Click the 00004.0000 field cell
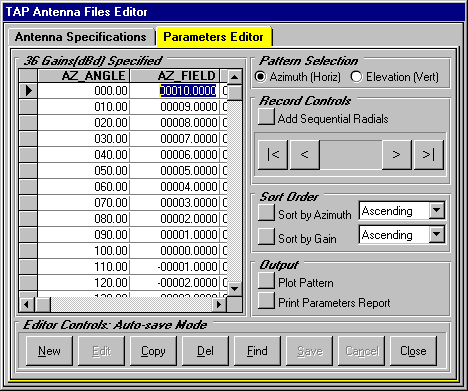 pos(175,187)
